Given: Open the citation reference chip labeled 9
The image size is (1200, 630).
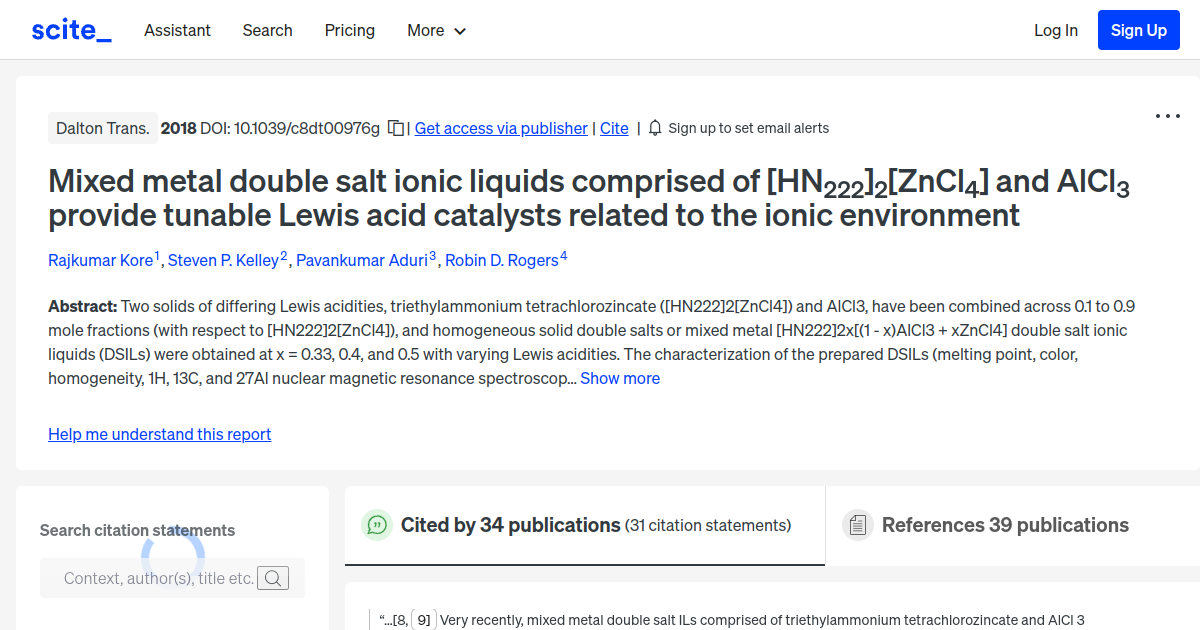Looking at the screenshot, I should (x=422, y=619).
